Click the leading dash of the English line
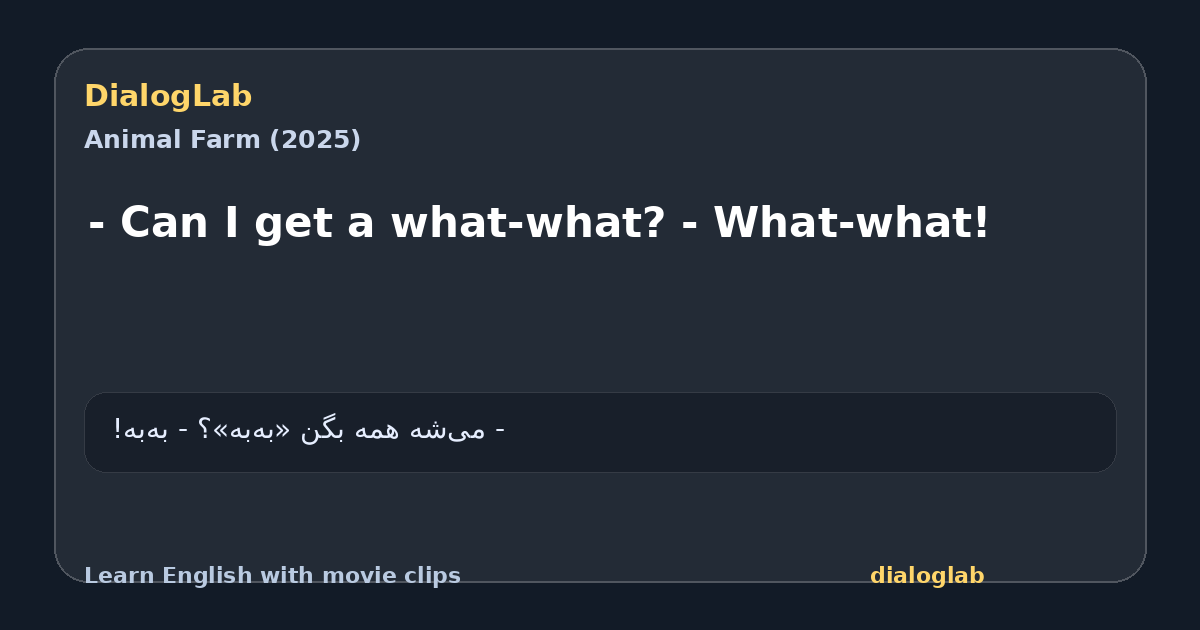 click(97, 224)
